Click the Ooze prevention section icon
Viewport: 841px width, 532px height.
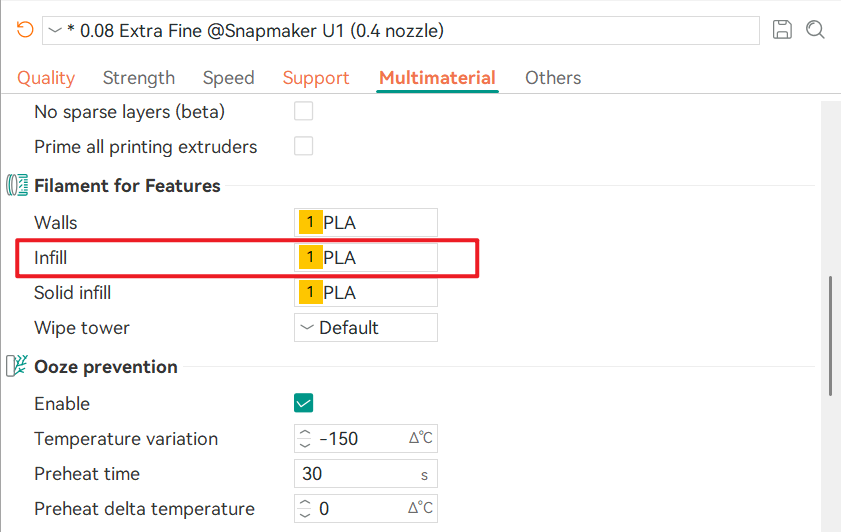17,366
